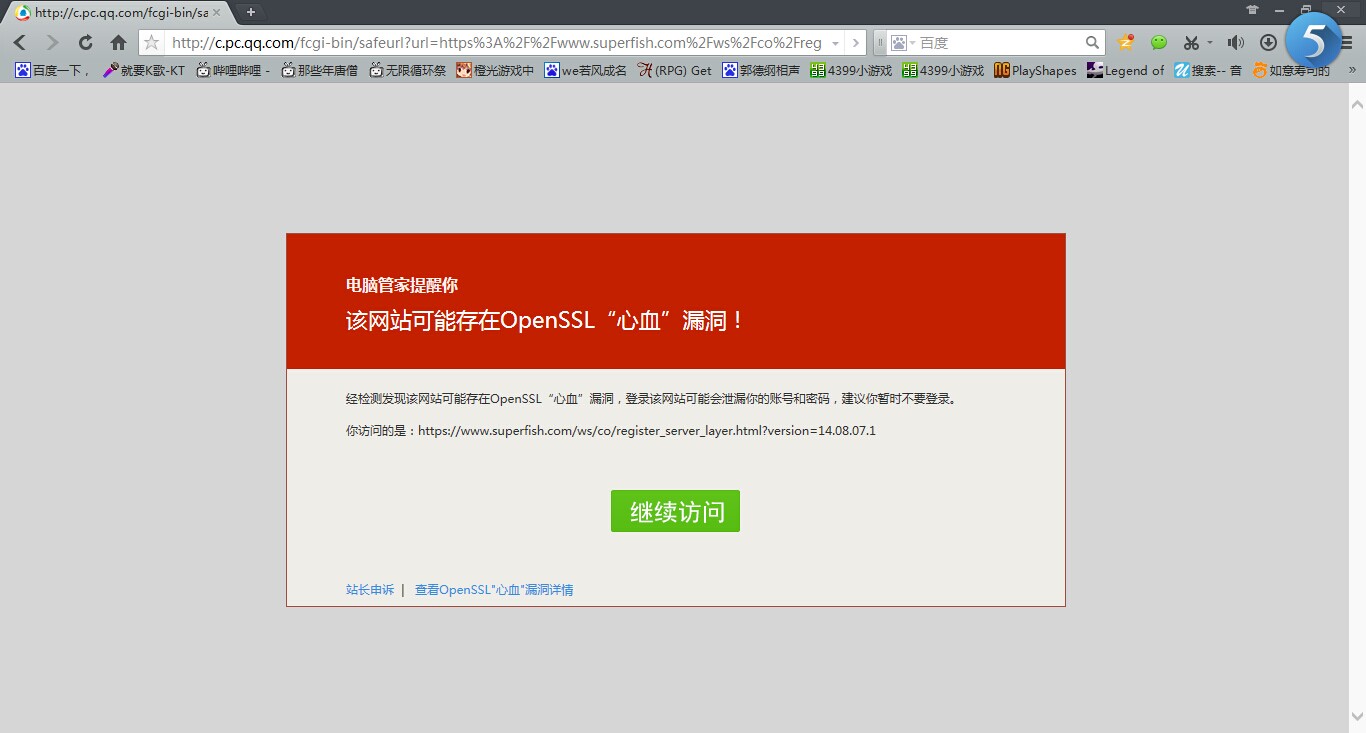Open the 郭德纲相声 bookmark
The height and width of the screenshot is (733, 1366).
[x=761, y=70]
